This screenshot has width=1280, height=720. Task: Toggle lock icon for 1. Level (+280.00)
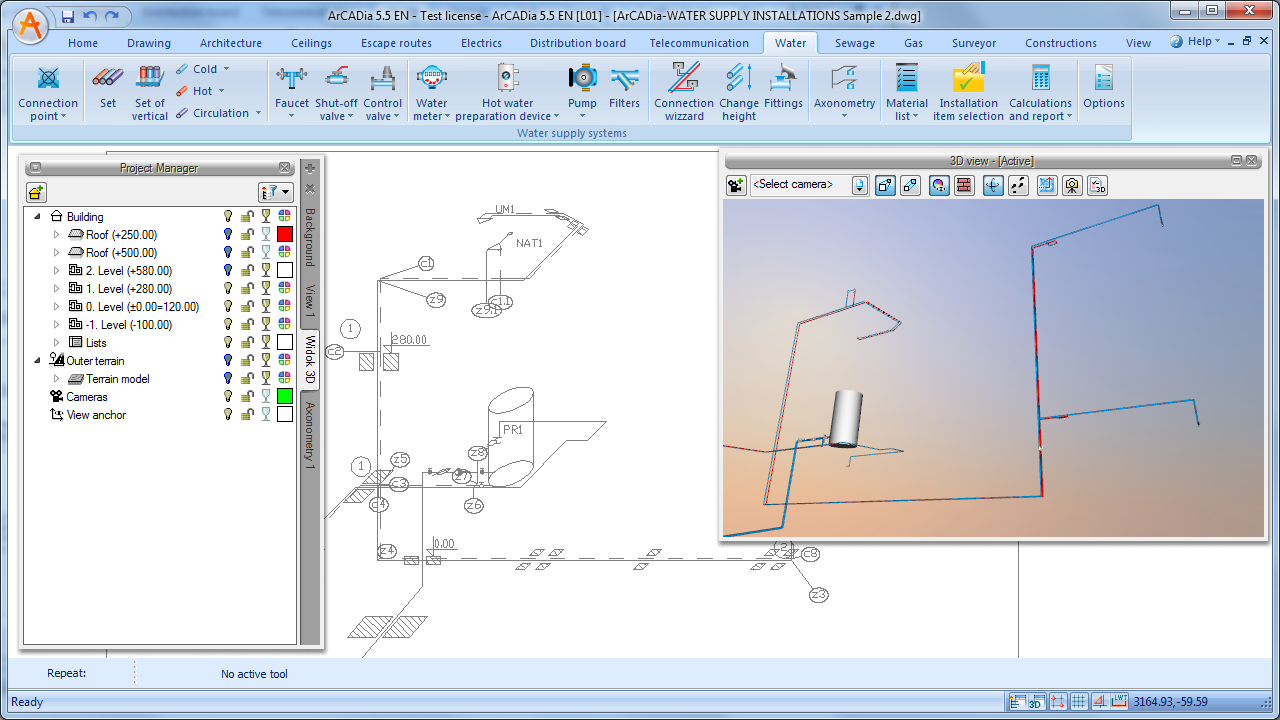pyautogui.click(x=247, y=288)
